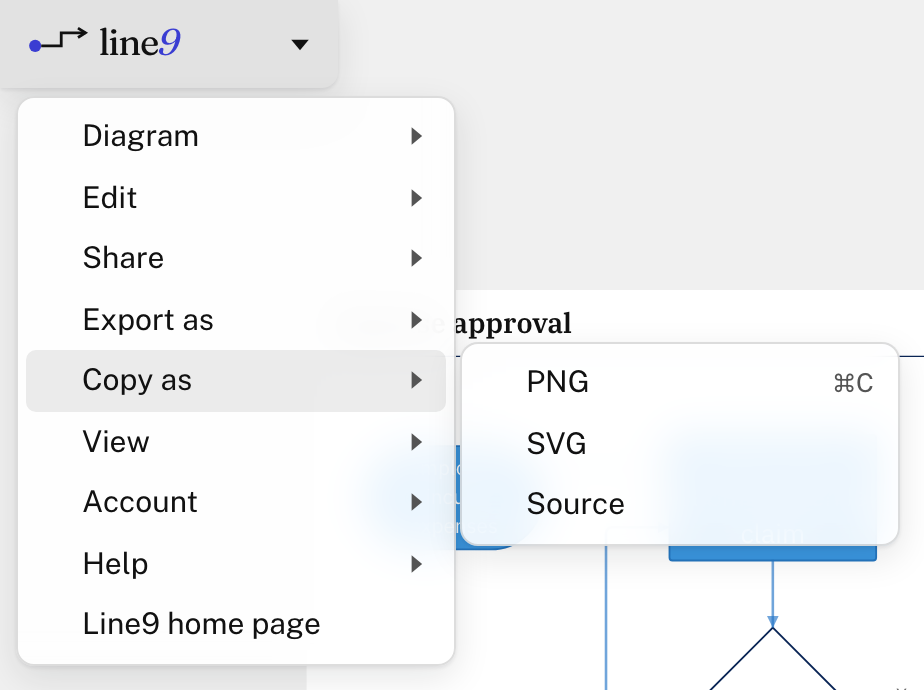
Task: Open the Edit submenu
Action: (236, 197)
